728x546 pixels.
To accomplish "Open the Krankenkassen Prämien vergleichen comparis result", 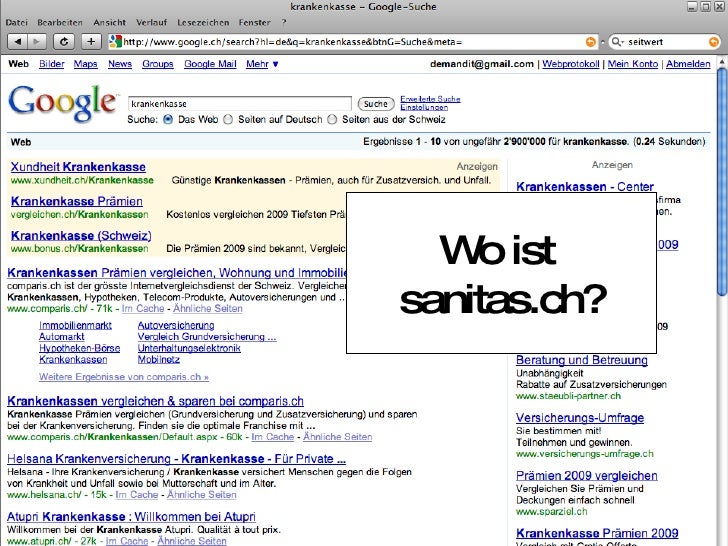I will pos(176,273).
